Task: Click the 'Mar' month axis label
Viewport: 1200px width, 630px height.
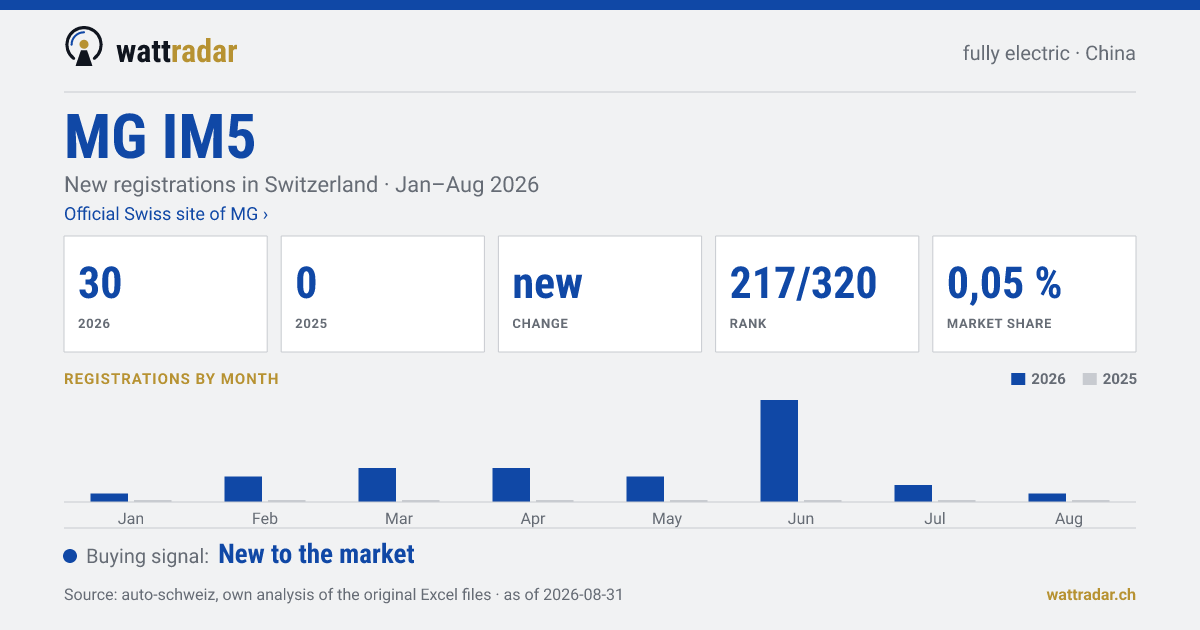Action: pos(399,519)
